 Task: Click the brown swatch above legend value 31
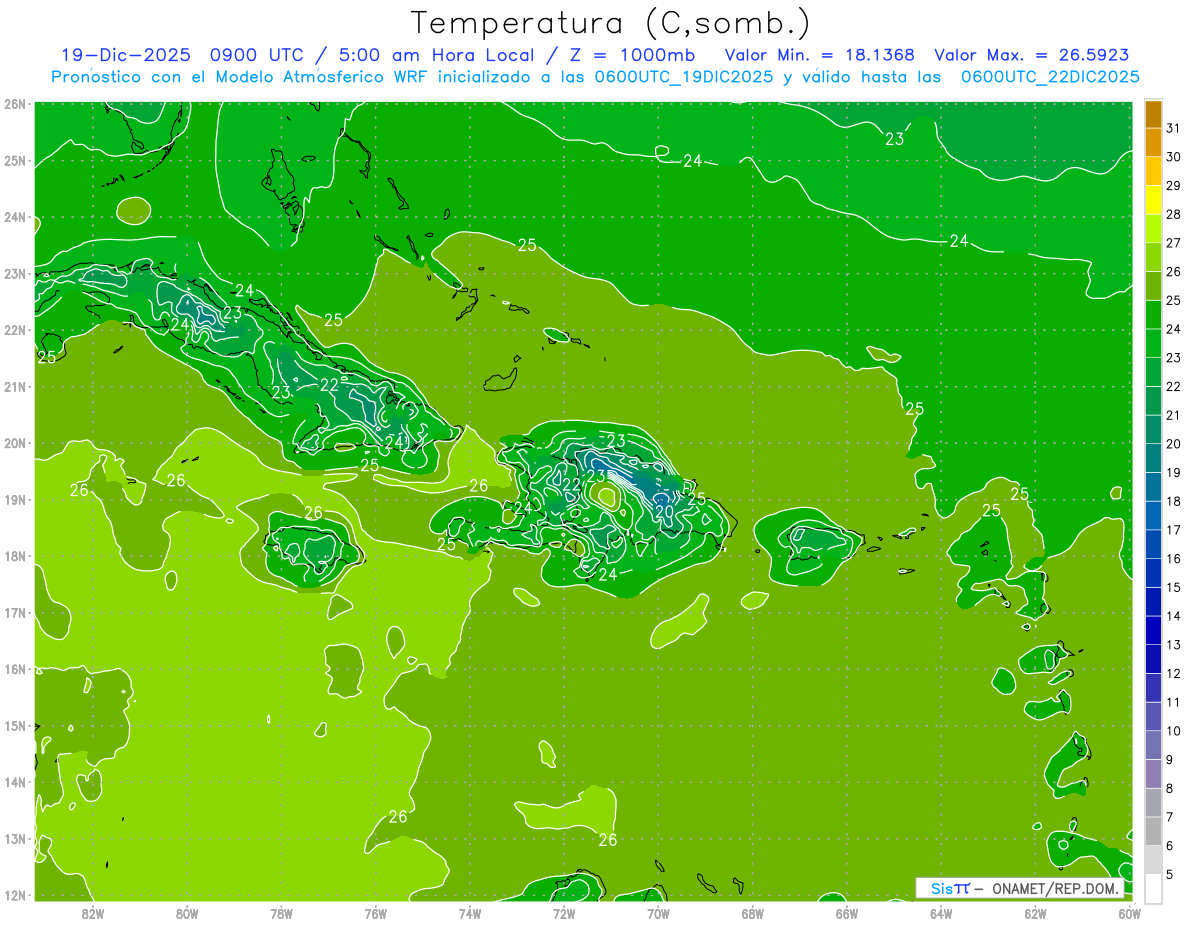[1153, 115]
